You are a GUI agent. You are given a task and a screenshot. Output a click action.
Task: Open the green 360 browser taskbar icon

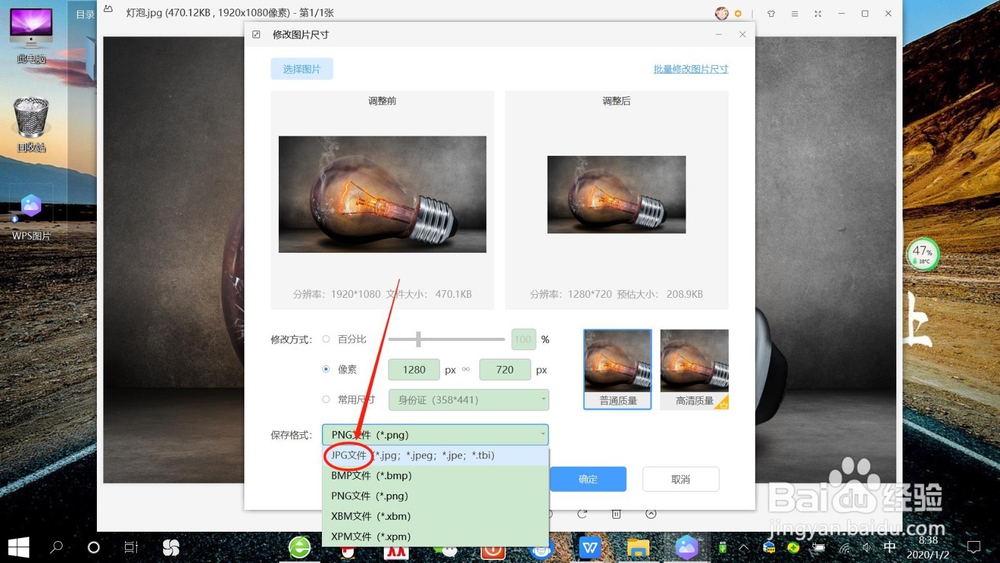tap(299, 548)
